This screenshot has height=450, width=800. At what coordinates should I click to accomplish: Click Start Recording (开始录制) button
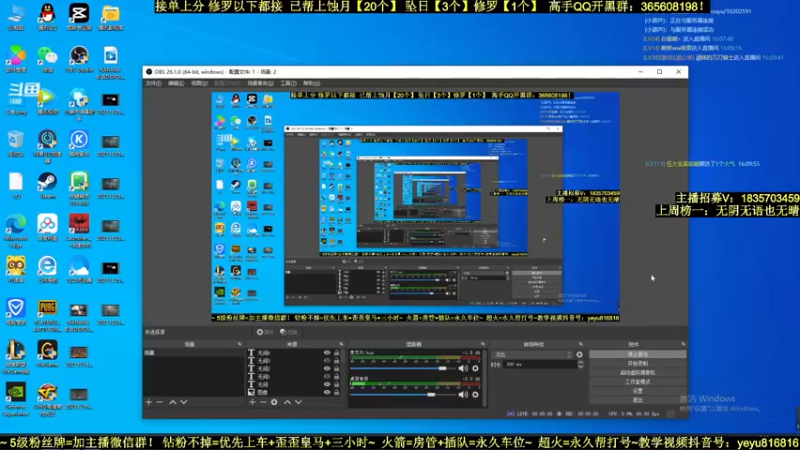pyautogui.click(x=638, y=363)
